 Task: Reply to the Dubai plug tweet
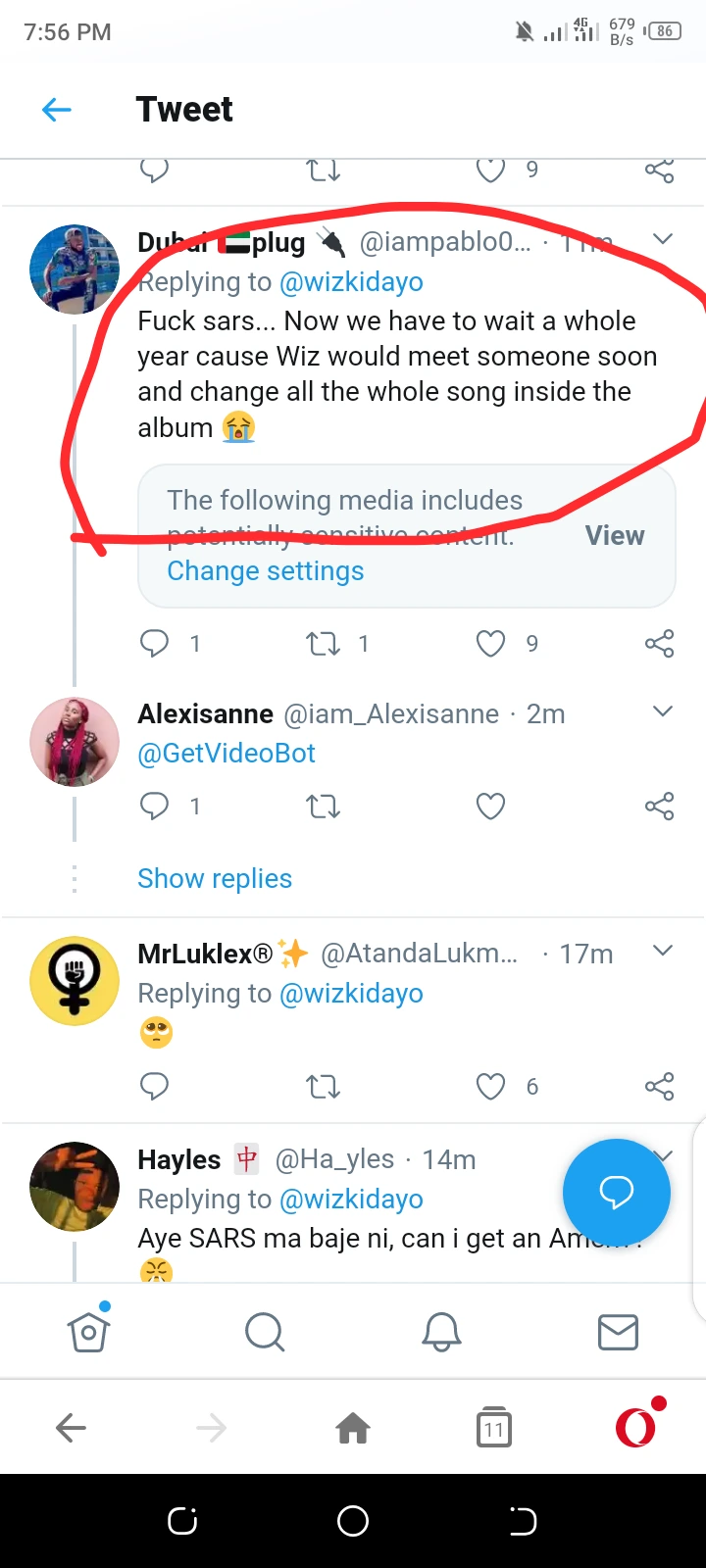point(155,643)
